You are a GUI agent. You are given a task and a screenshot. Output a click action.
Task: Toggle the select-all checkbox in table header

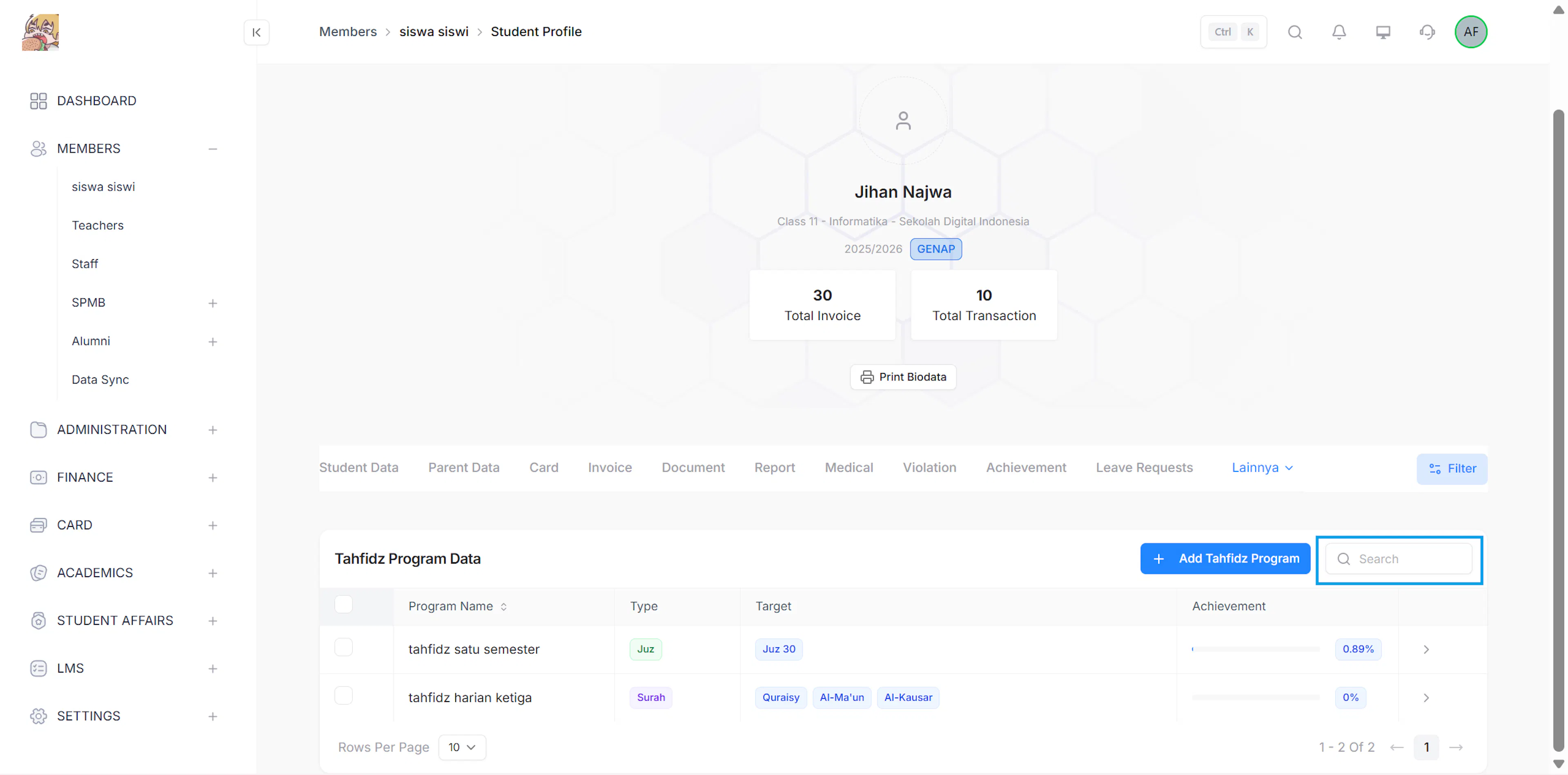pyautogui.click(x=343, y=605)
